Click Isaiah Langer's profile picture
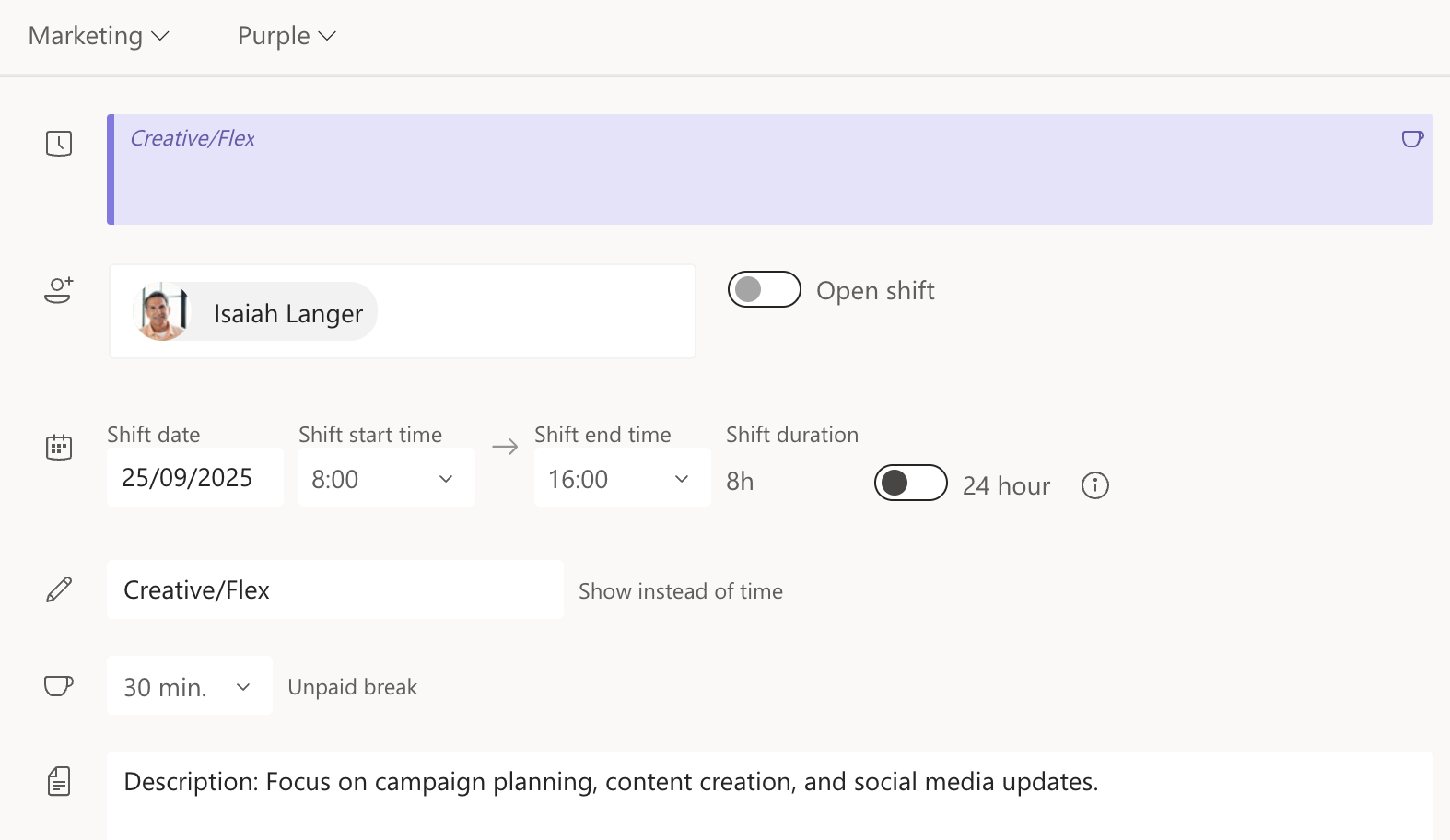1450x840 pixels. coord(163,312)
